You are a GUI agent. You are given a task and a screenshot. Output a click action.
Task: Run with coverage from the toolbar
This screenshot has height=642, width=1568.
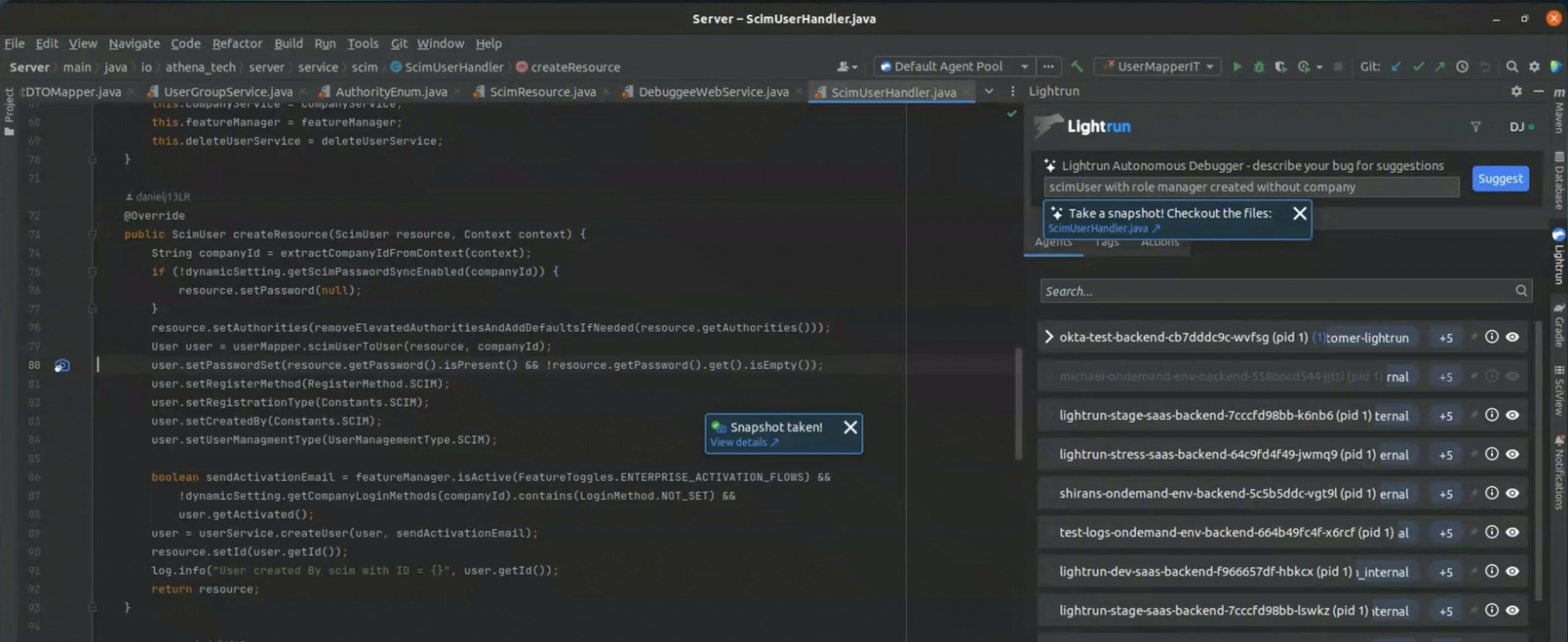(x=1280, y=67)
